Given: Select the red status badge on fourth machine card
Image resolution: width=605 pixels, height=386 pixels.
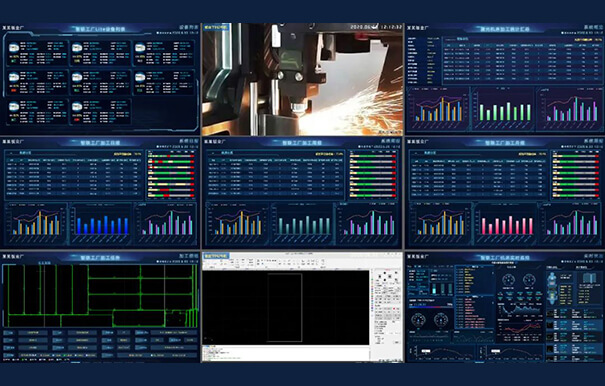Looking at the screenshot, I should [14, 90].
